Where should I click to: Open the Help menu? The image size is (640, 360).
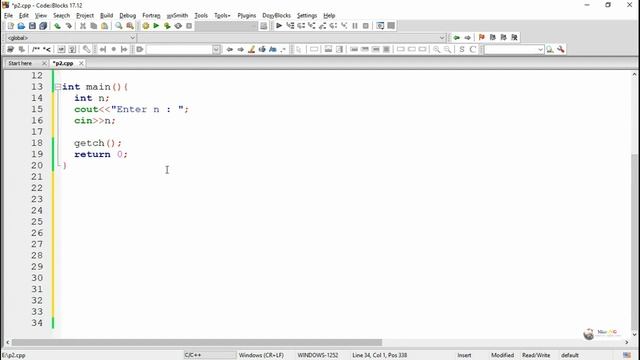pos(329,16)
